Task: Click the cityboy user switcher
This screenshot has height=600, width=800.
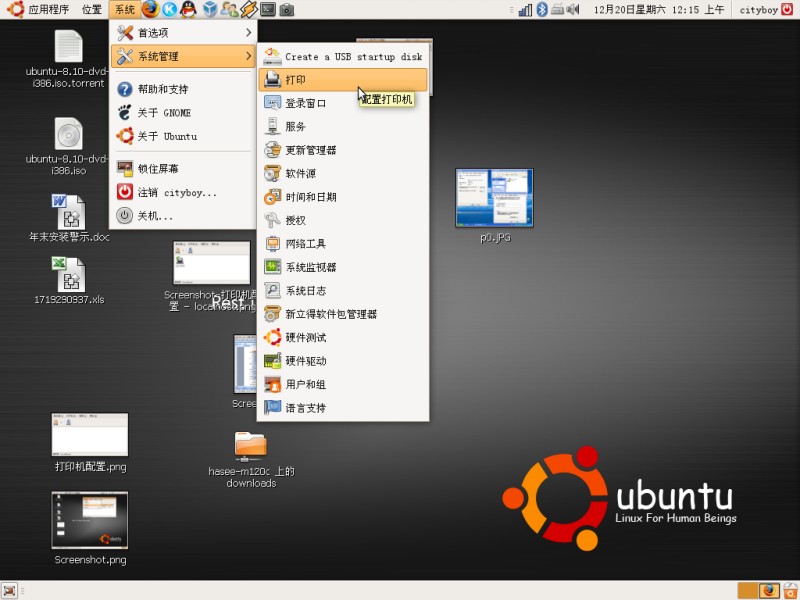Action: (x=759, y=9)
